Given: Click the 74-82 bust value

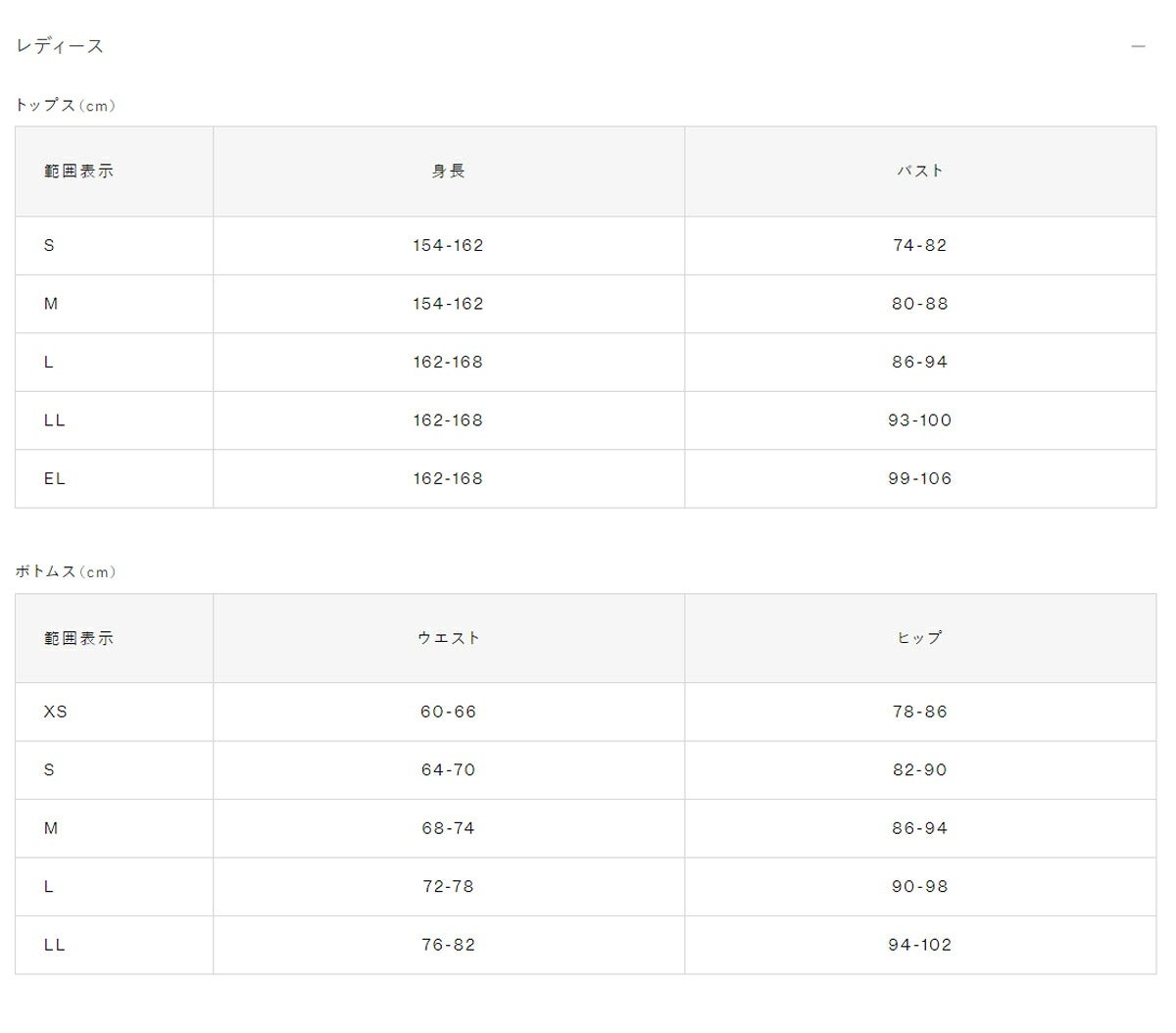Looking at the screenshot, I should [x=920, y=246].
